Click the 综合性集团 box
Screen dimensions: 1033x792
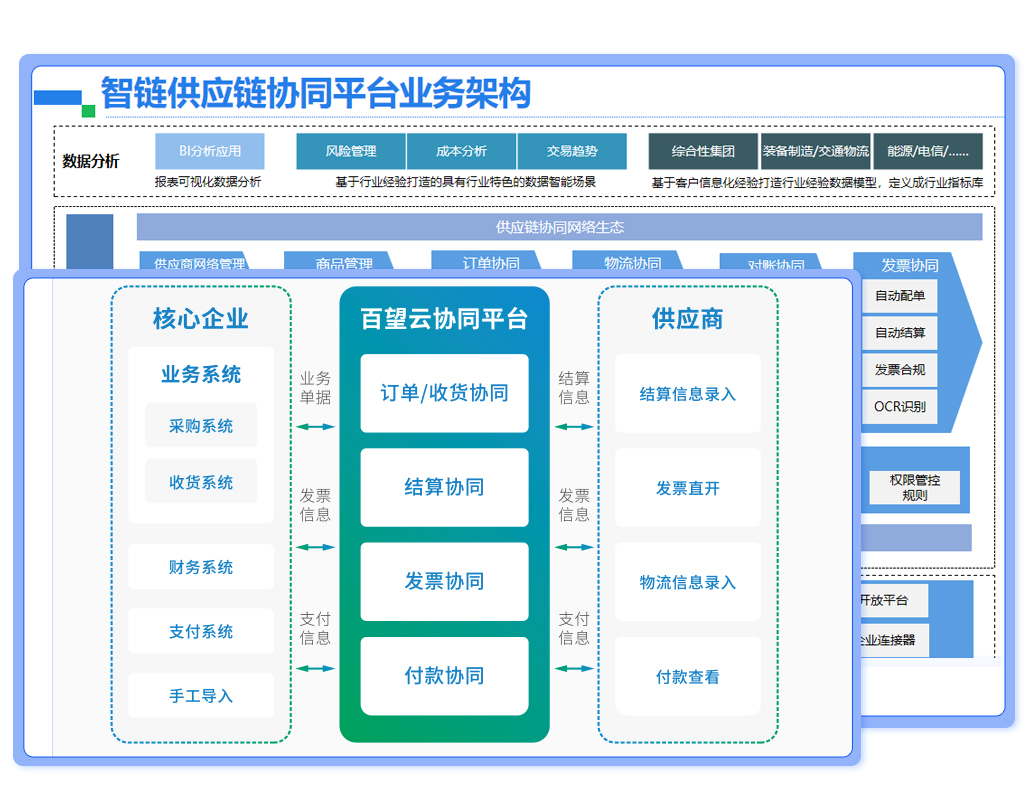click(703, 151)
